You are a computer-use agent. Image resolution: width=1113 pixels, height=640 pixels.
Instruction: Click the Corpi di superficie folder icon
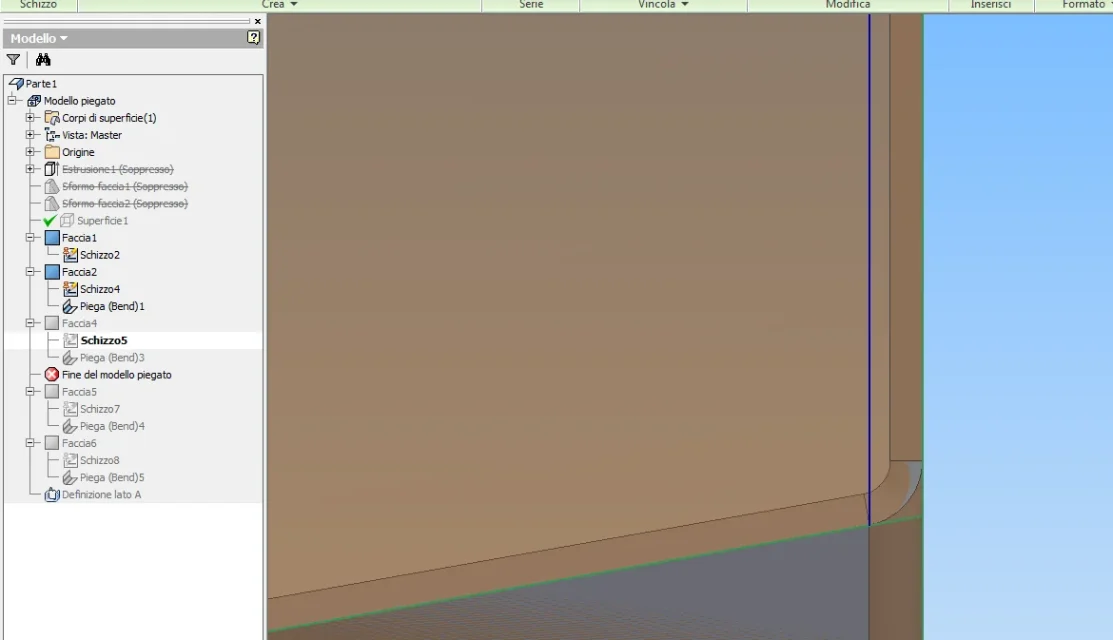pos(52,118)
